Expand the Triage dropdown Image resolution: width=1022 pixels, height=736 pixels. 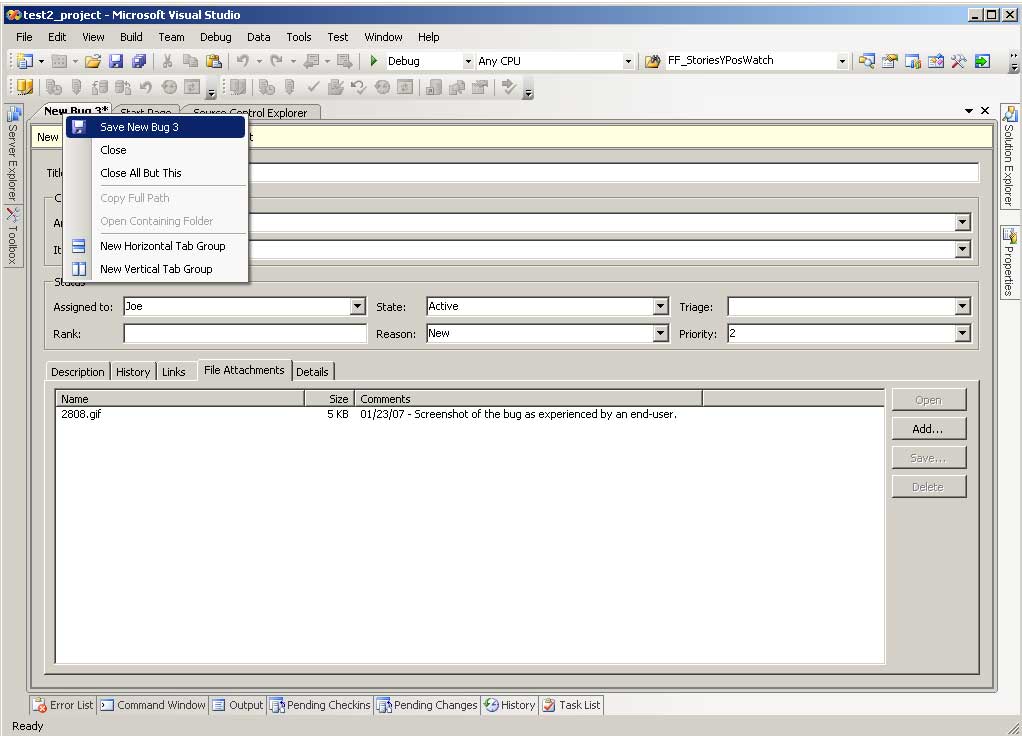coord(963,306)
